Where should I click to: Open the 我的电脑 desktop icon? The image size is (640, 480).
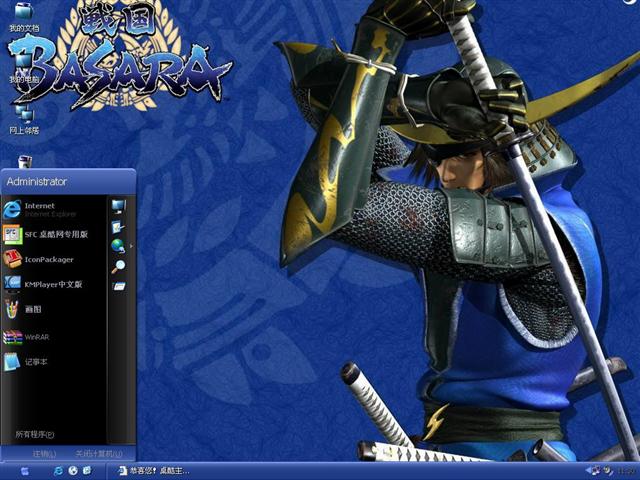24,67
